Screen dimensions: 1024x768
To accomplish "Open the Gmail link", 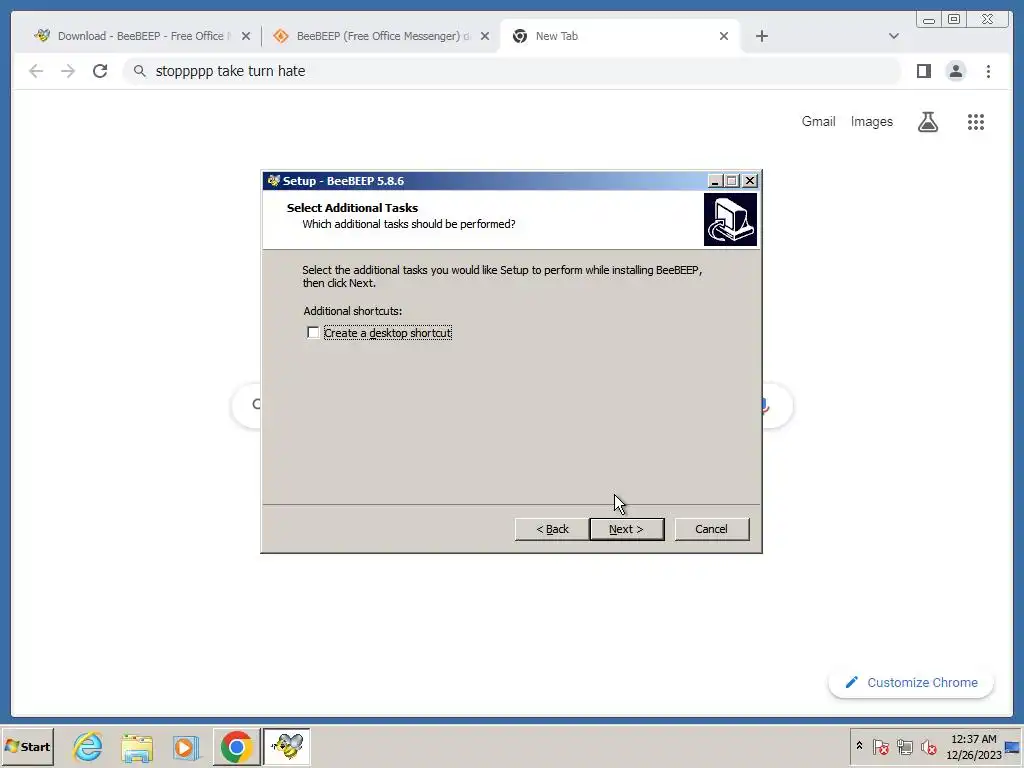I will [818, 121].
